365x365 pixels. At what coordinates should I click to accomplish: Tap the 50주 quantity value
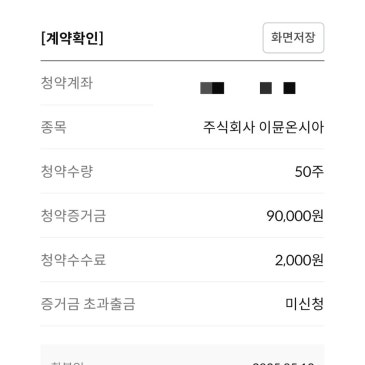click(x=309, y=172)
